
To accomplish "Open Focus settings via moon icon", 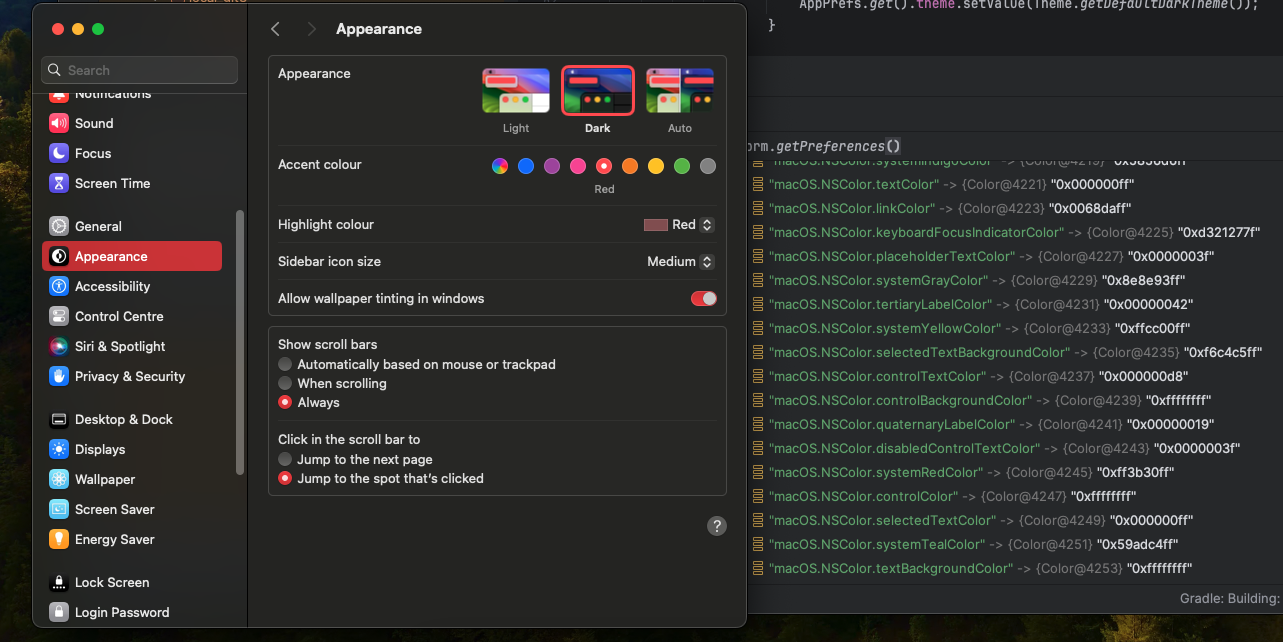I will tap(59, 153).
